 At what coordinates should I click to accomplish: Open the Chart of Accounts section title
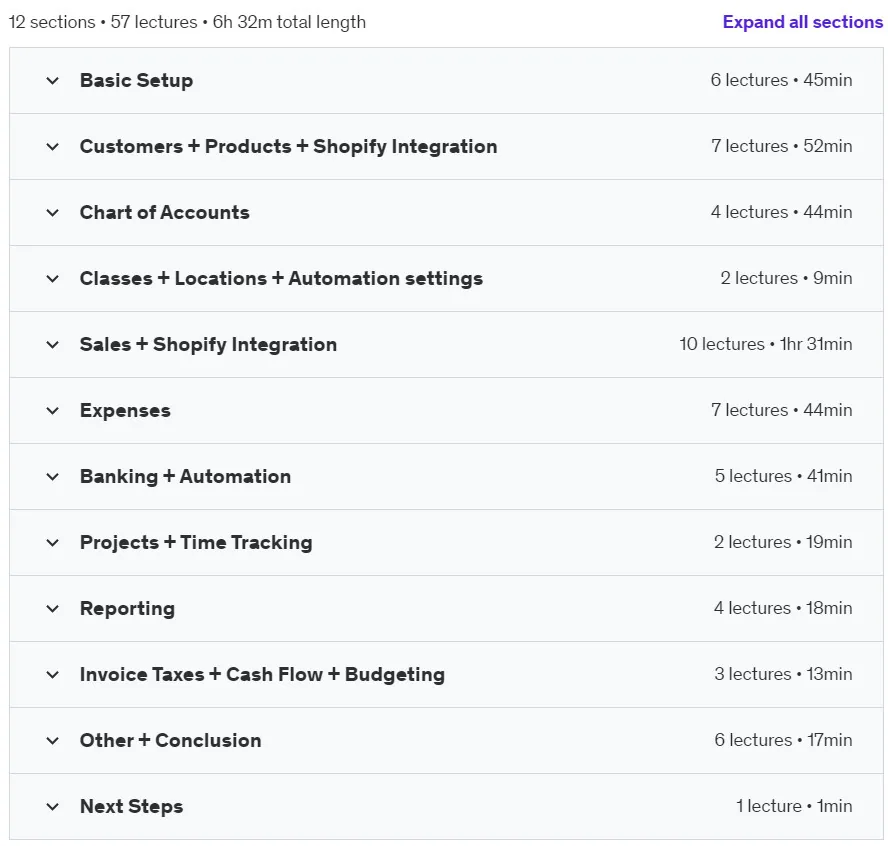pos(165,212)
